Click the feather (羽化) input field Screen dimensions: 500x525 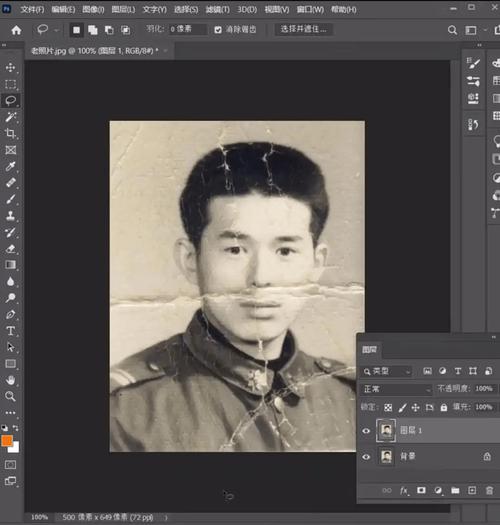[x=187, y=29]
